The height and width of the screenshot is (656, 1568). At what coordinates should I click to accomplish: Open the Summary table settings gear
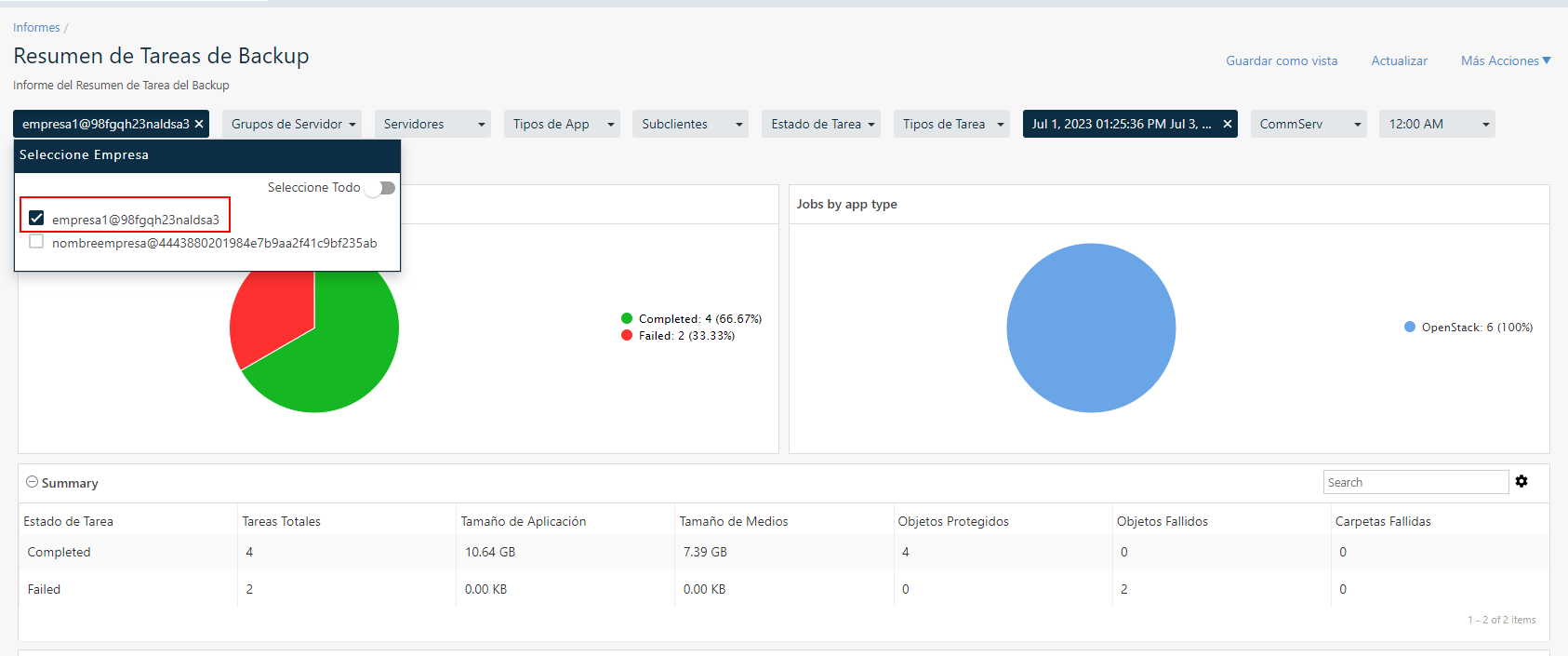(1521, 481)
